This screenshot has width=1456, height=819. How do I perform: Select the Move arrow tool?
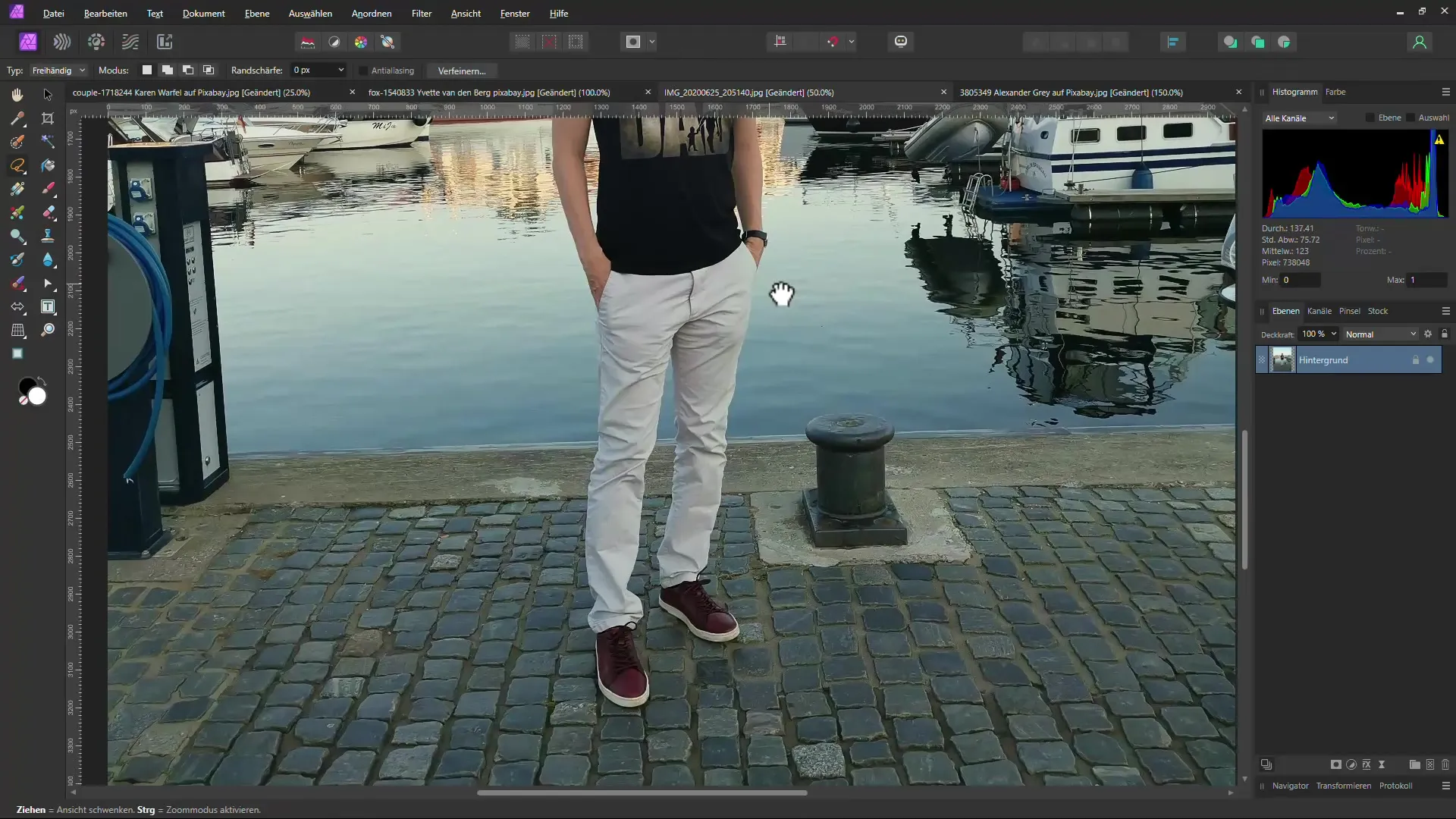(48, 95)
